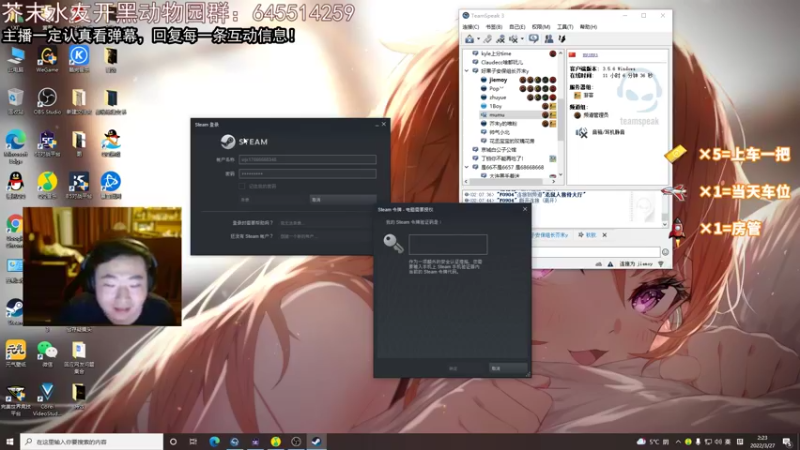
Task: Click TeamSpeak chat message input field
Action: pos(596,252)
